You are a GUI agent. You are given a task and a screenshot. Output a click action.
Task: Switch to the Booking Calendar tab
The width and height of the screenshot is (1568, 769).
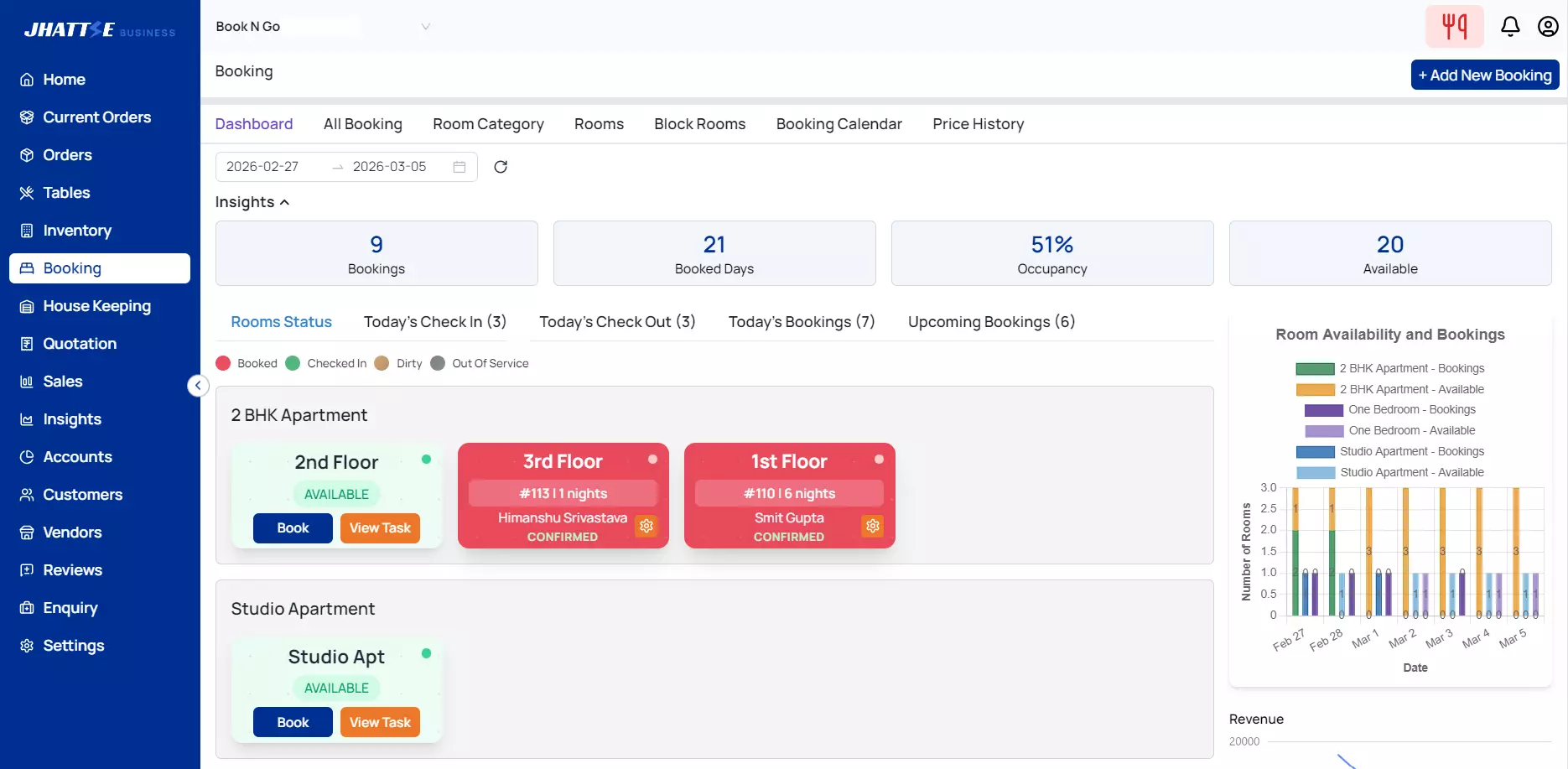pos(839,124)
